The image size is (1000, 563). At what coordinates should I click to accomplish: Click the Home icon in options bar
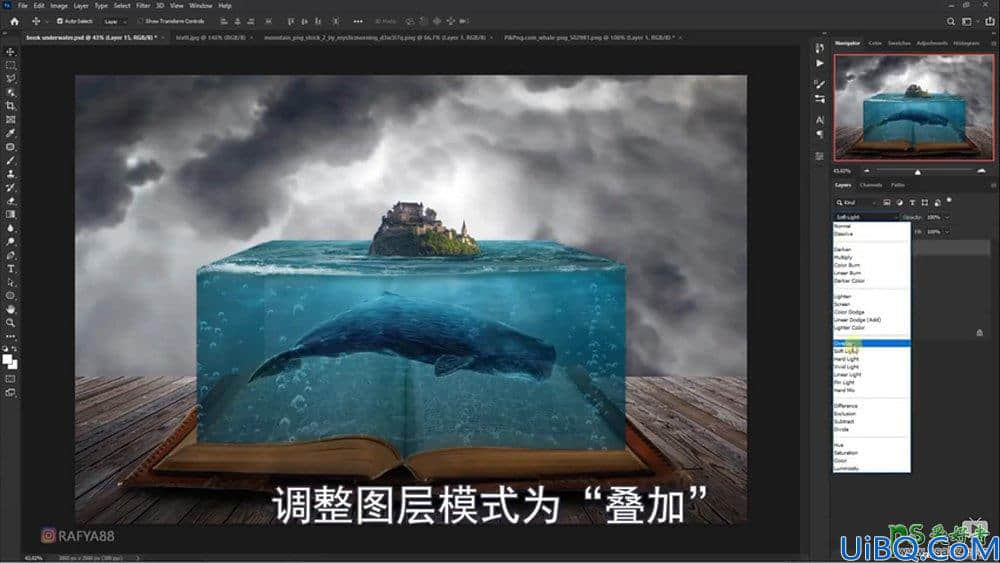click(x=14, y=21)
